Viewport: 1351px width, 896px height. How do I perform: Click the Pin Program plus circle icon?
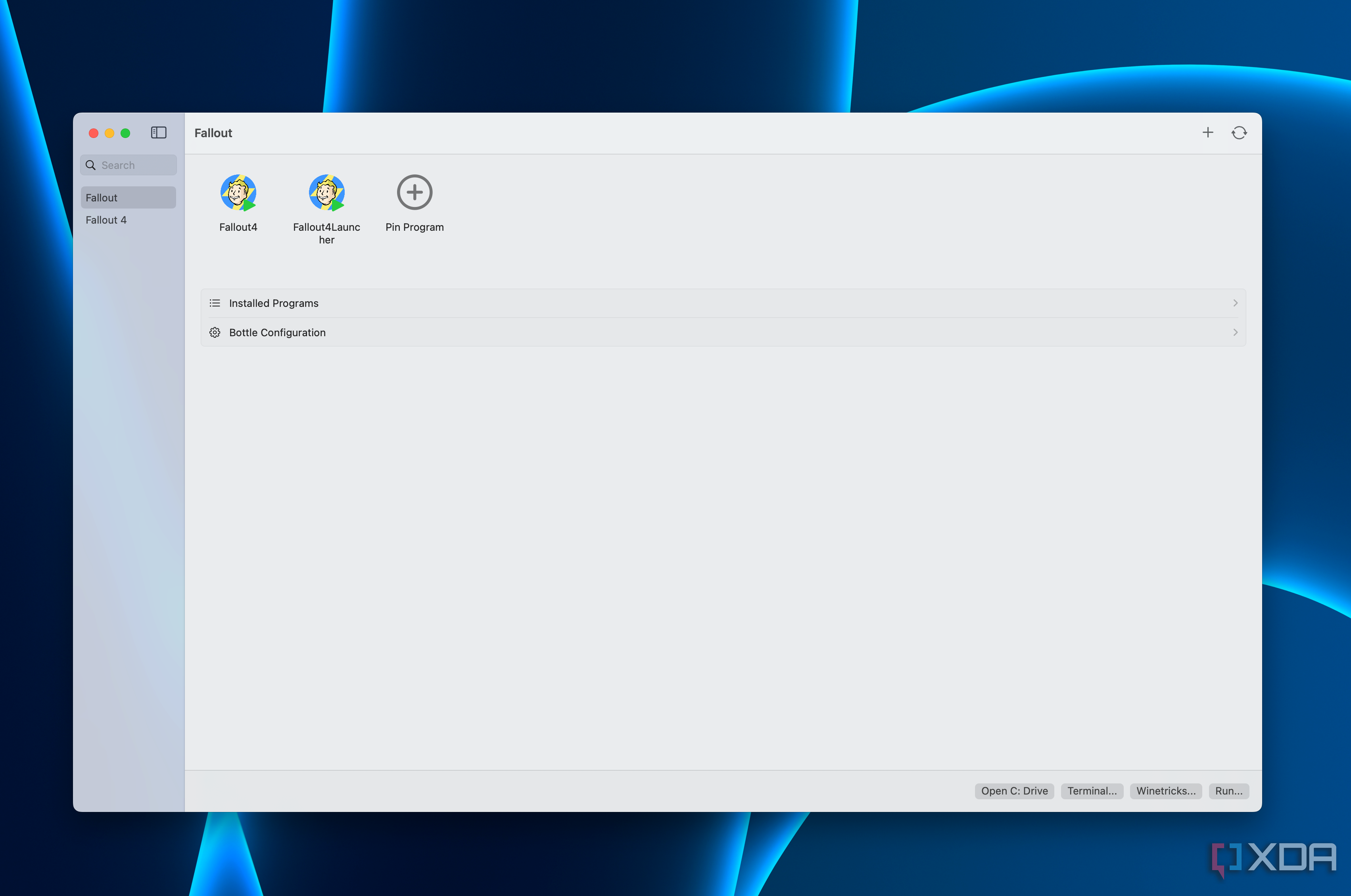tap(415, 192)
